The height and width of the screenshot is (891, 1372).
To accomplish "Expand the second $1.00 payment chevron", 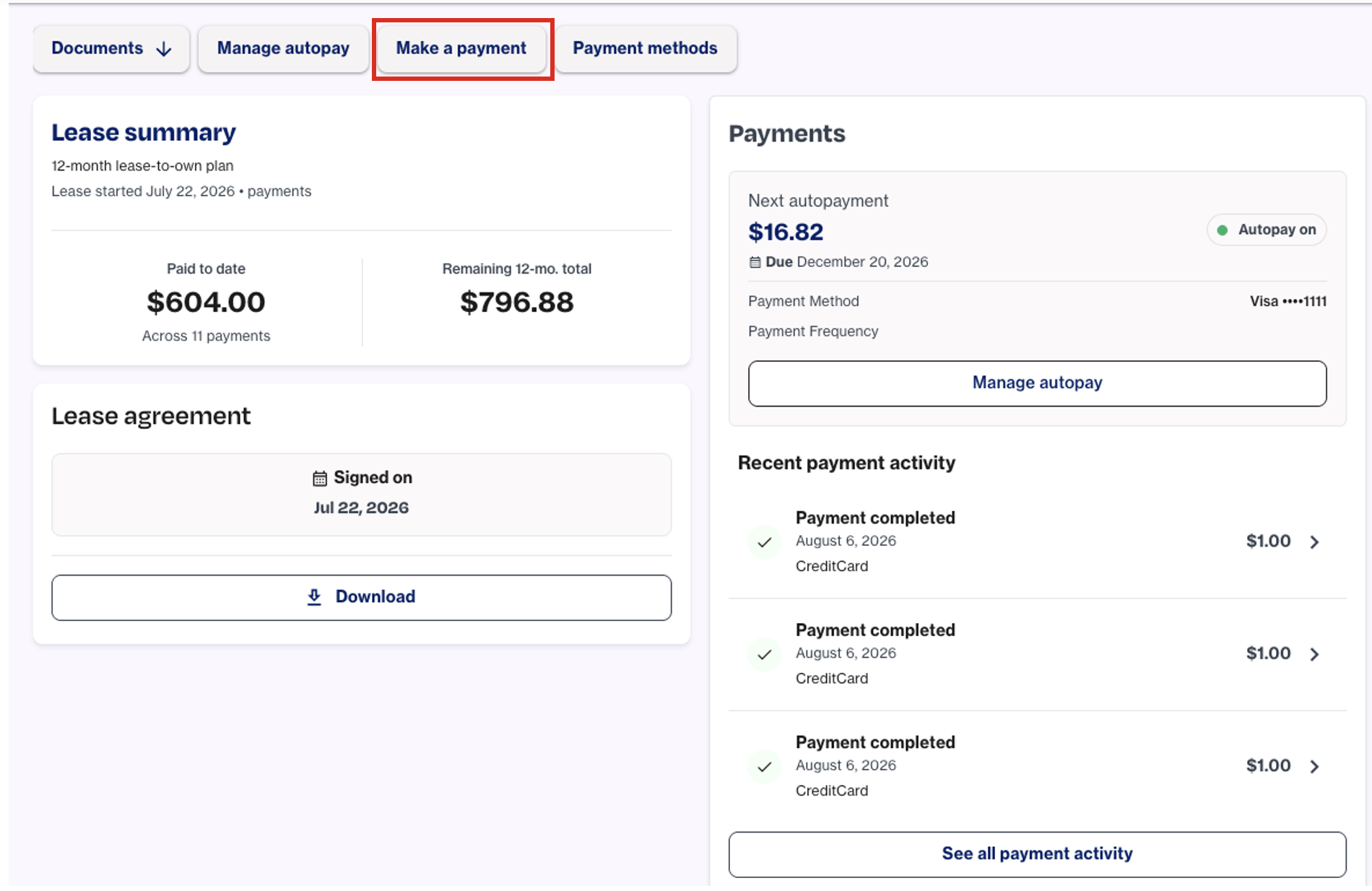I will [1314, 654].
